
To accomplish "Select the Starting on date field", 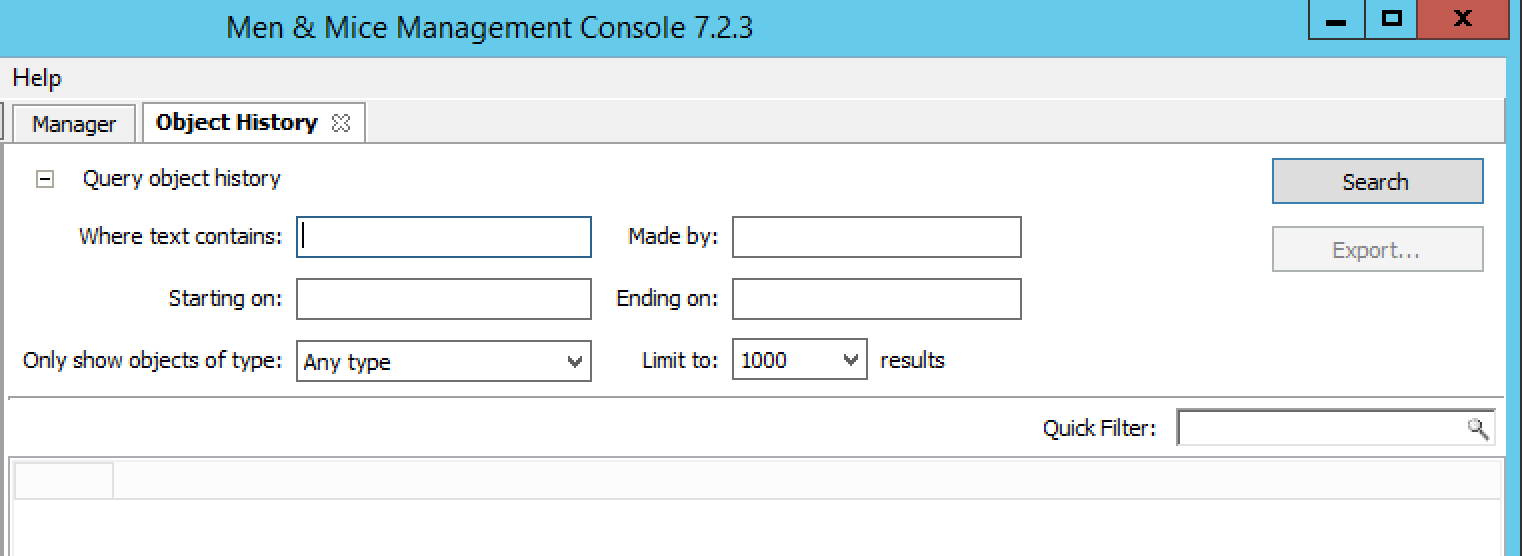I will 444,299.
